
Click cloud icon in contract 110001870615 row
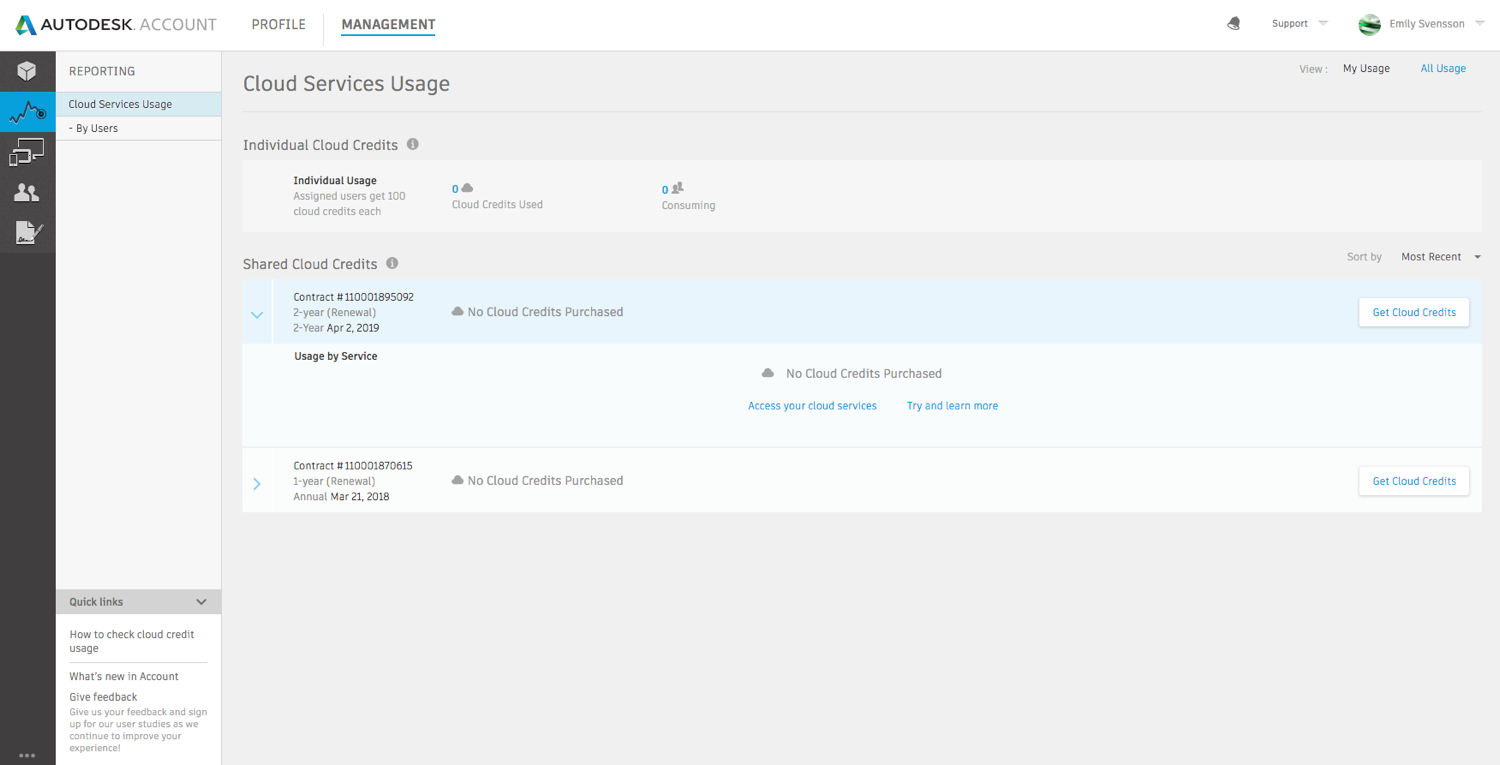pyautogui.click(x=458, y=481)
